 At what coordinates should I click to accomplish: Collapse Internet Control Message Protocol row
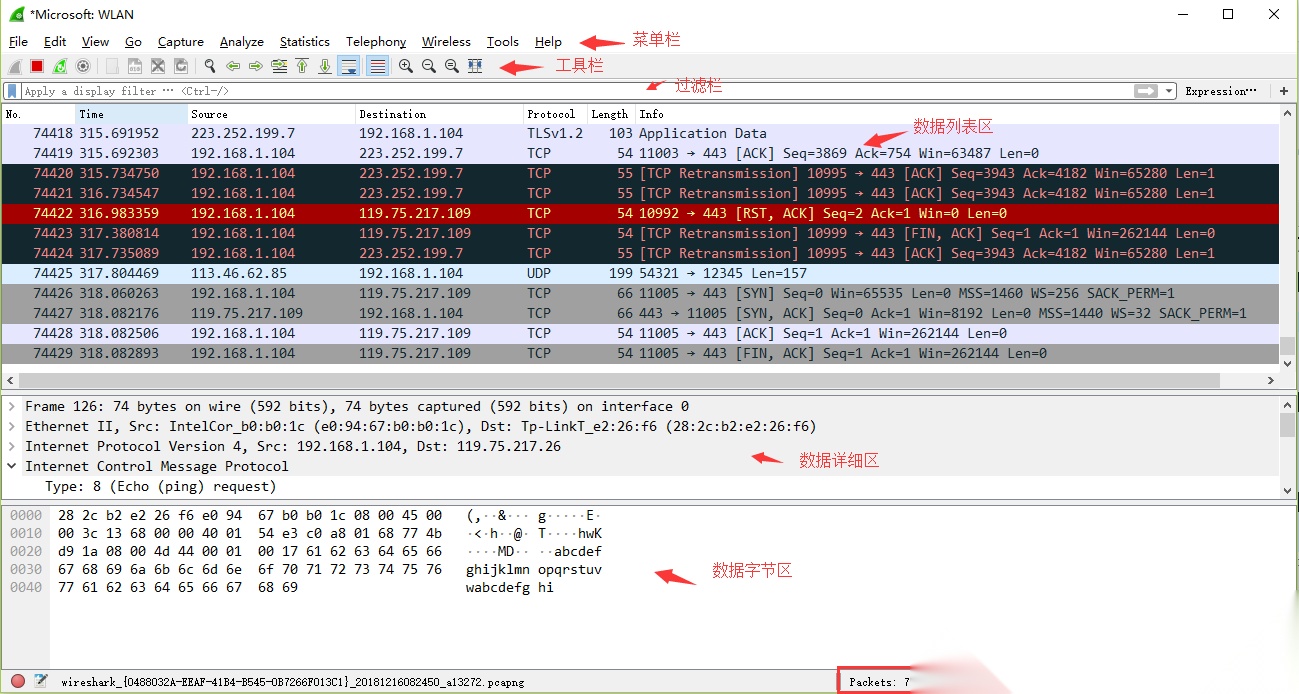click(x=11, y=466)
